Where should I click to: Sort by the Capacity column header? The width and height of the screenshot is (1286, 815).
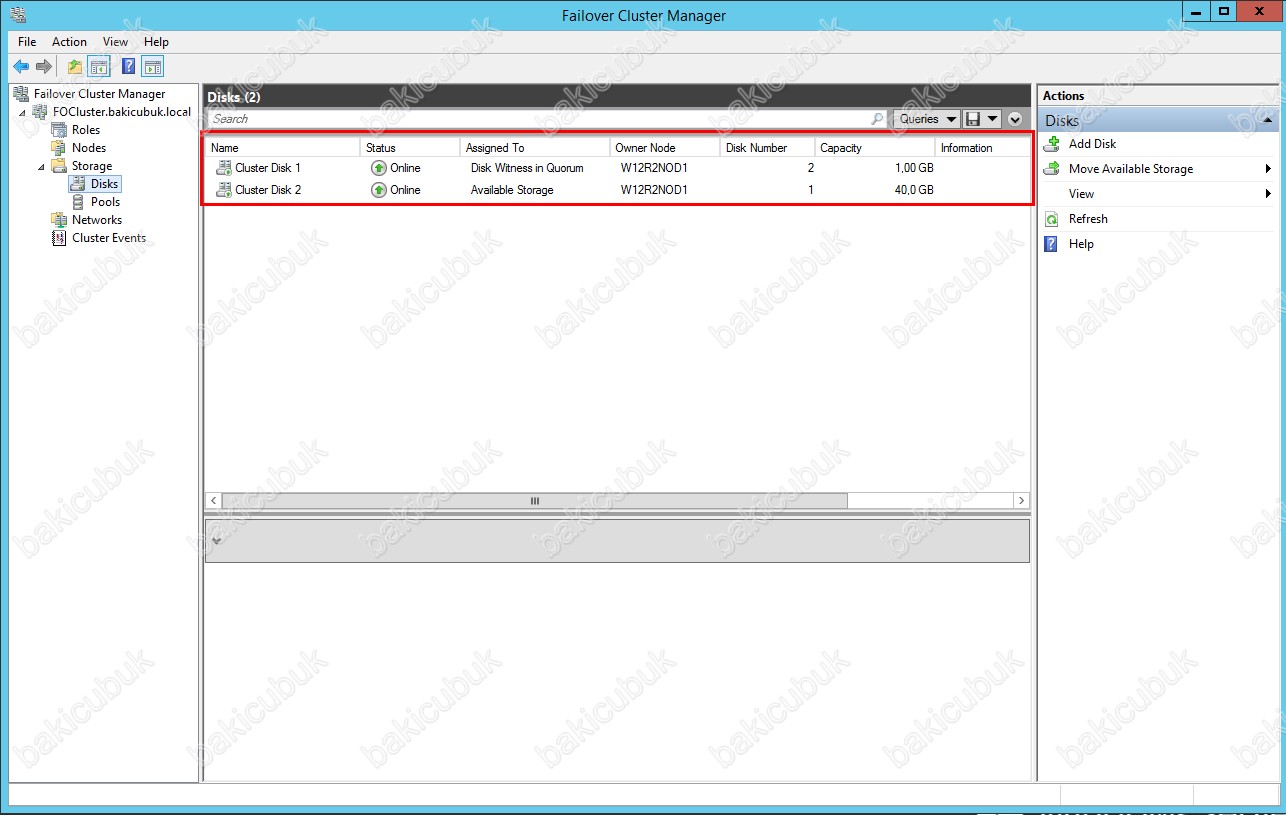tap(875, 148)
